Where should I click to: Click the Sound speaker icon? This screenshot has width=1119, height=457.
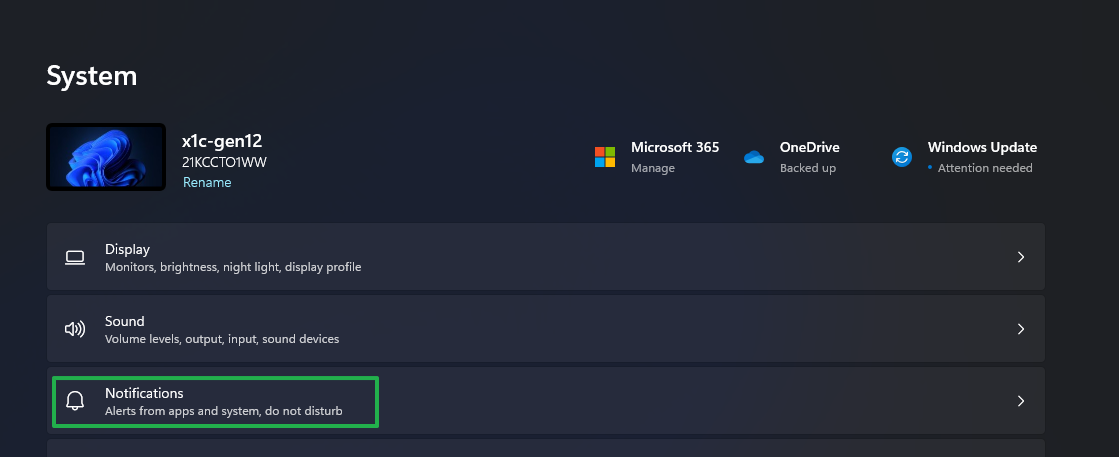click(x=75, y=329)
